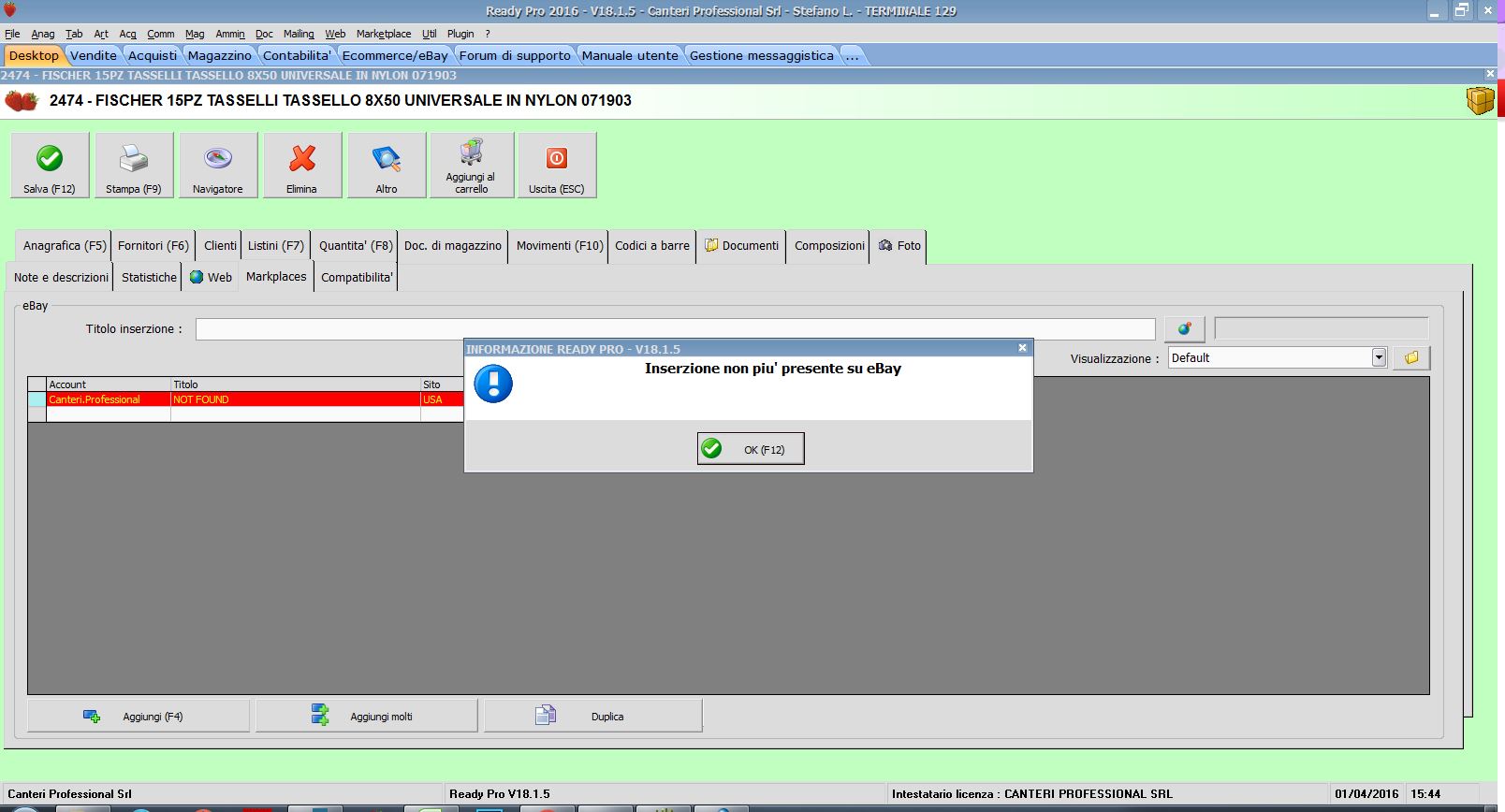1505x812 pixels.
Task: Open the Plugin menu
Action: 460,34
